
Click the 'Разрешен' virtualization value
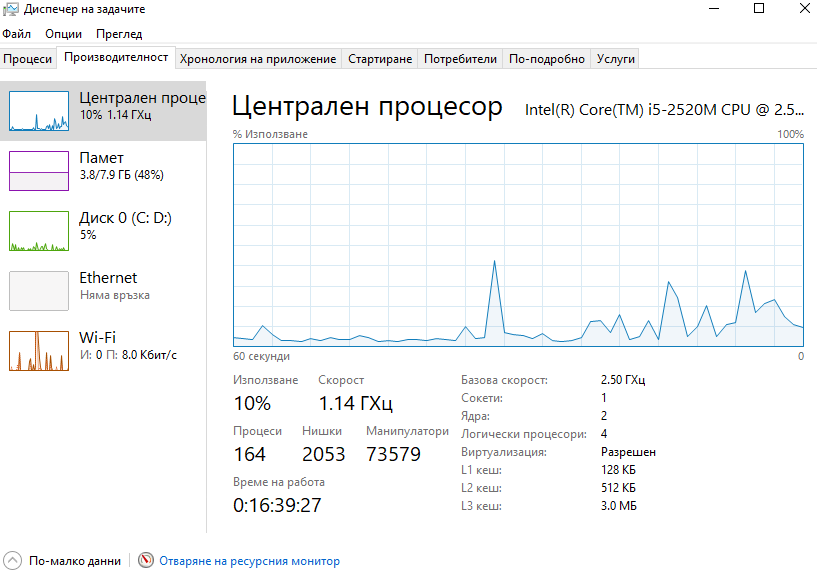628,452
